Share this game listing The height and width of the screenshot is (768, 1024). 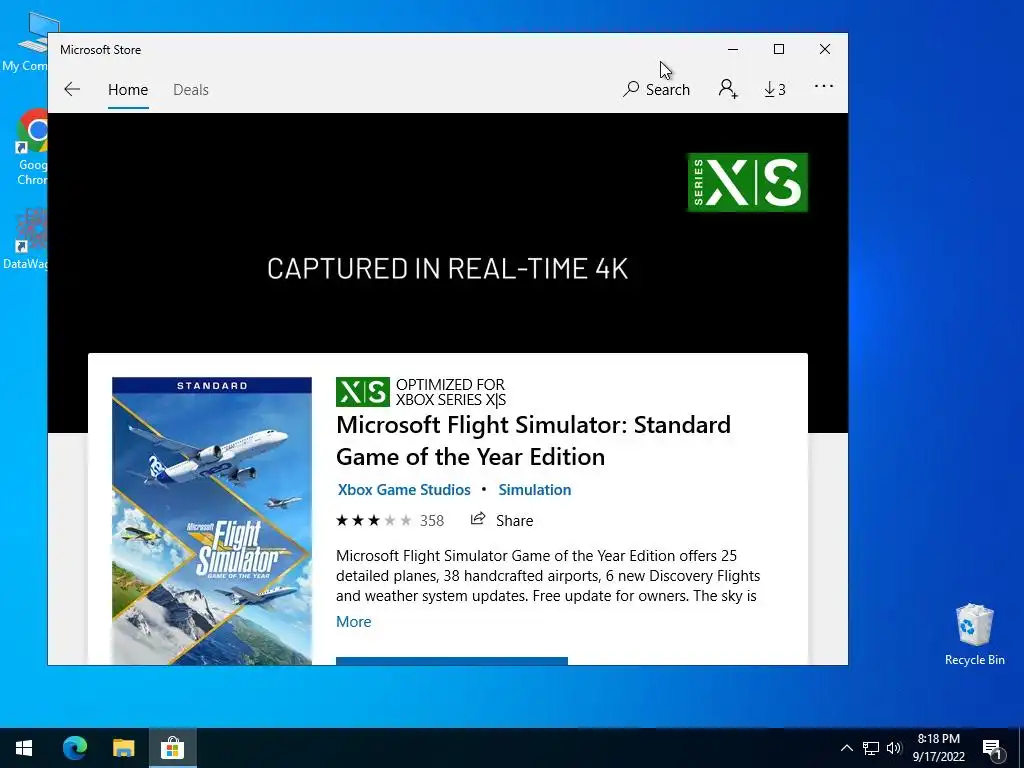pyautogui.click(x=502, y=520)
